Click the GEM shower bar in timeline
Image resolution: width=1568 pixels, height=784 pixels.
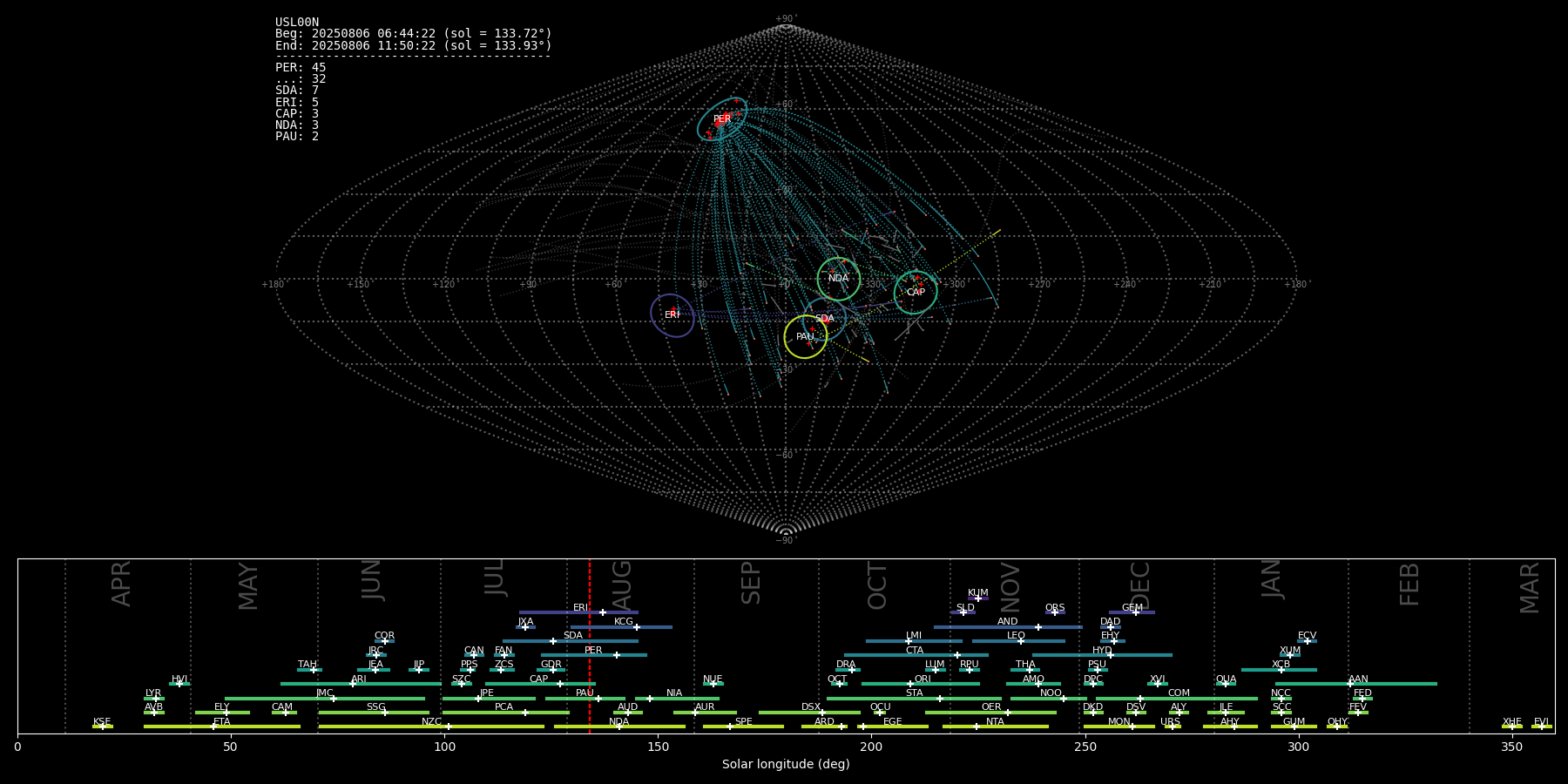pos(1132,612)
